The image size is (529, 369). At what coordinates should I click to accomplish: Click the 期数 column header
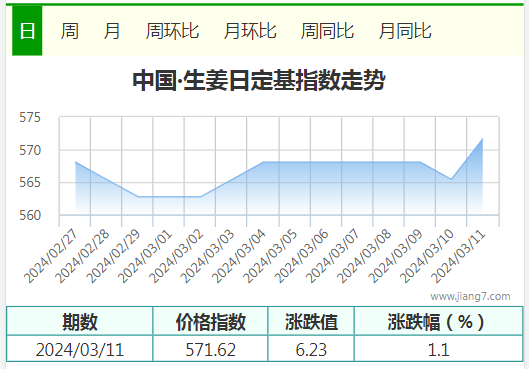tap(80, 321)
